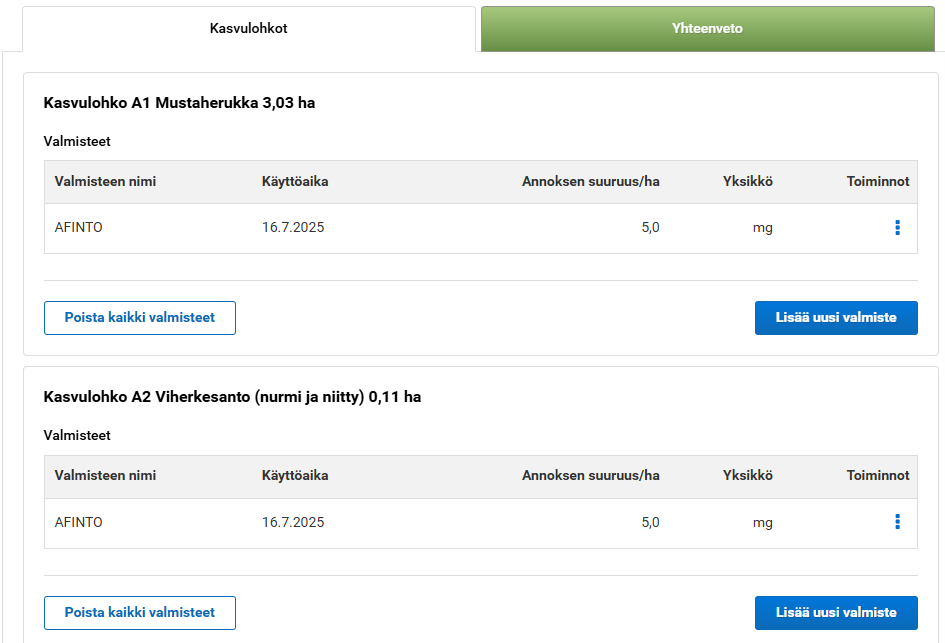Open the Yhteenveto tab
Image resolution: width=945 pixels, height=643 pixels.
(707, 28)
